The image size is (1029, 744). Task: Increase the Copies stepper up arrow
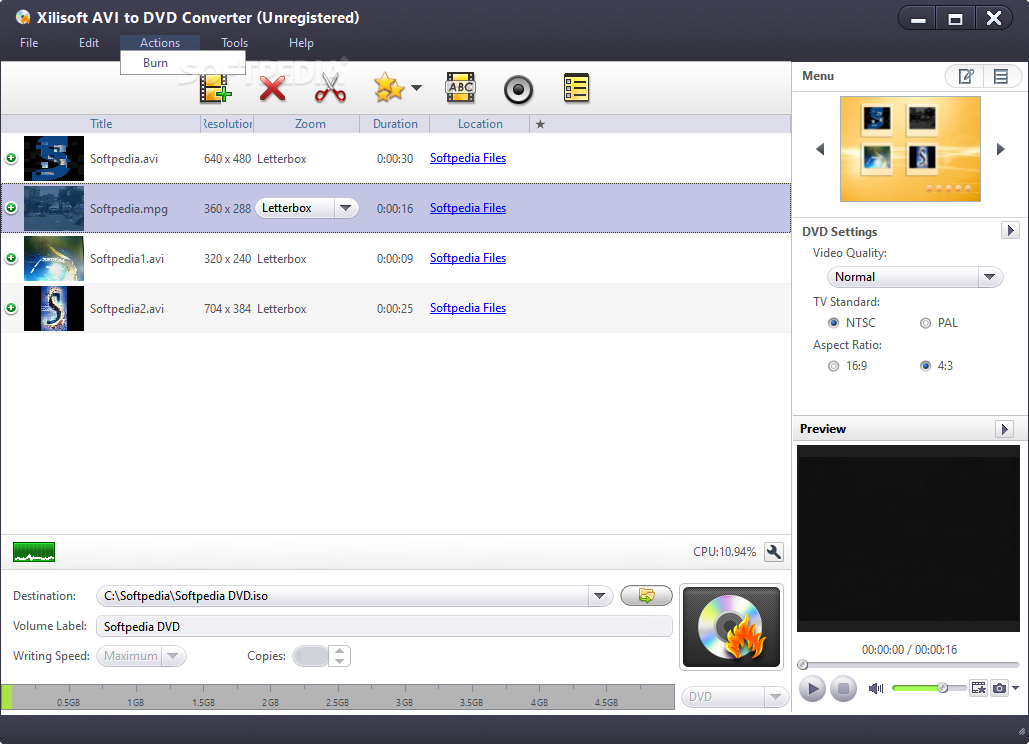coord(339,651)
